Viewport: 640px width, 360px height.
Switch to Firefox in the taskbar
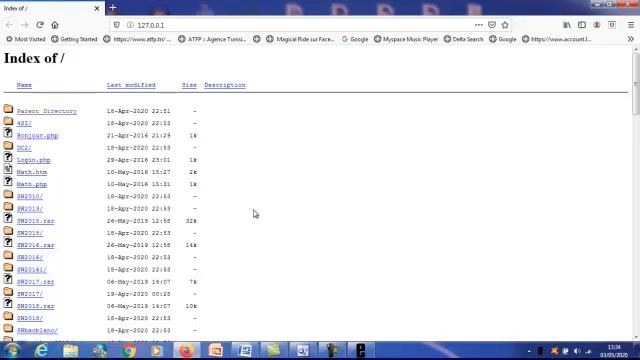(186, 351)
